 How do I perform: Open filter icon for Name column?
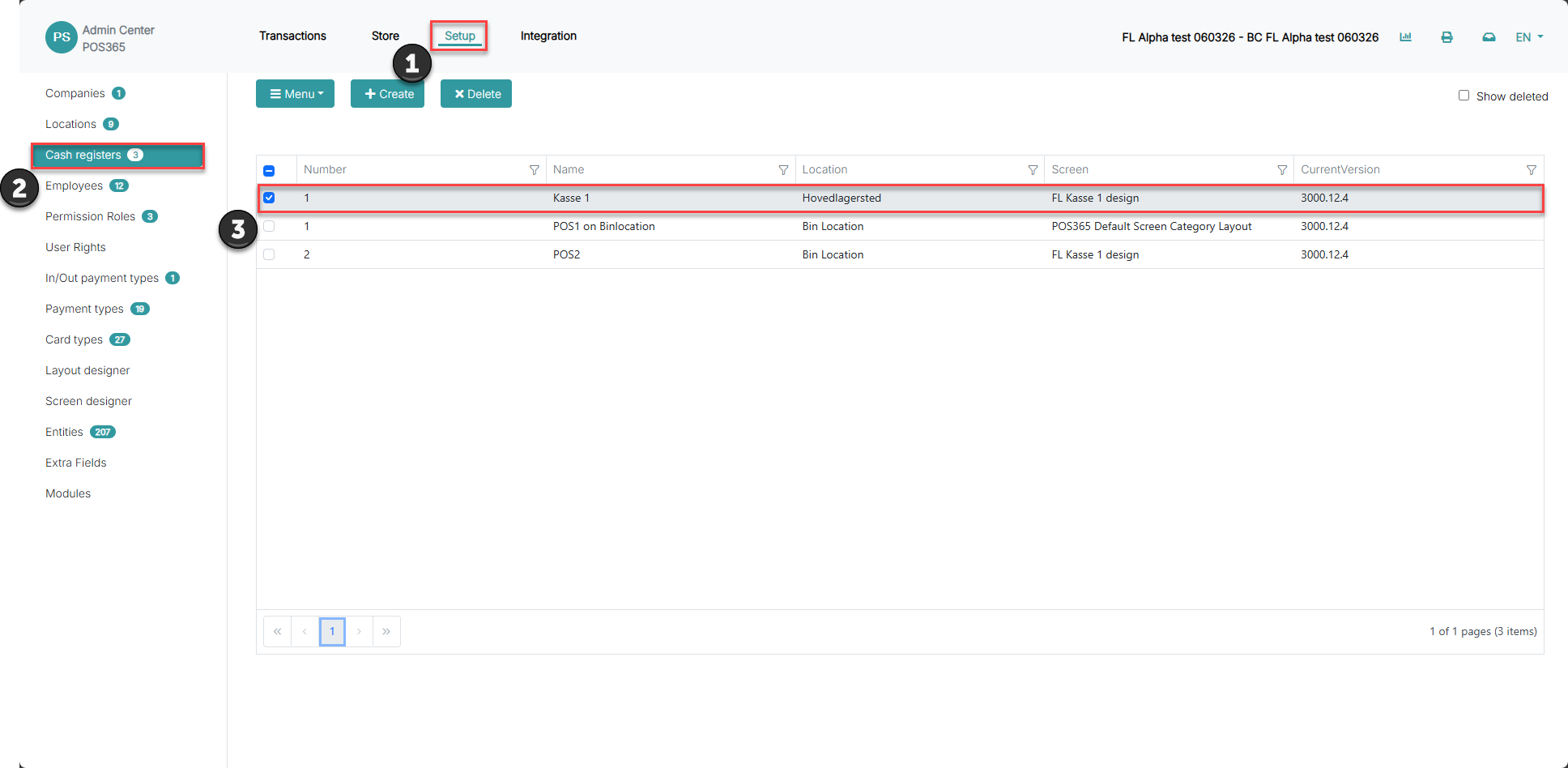pyautogui.click(x=783, y=170)
